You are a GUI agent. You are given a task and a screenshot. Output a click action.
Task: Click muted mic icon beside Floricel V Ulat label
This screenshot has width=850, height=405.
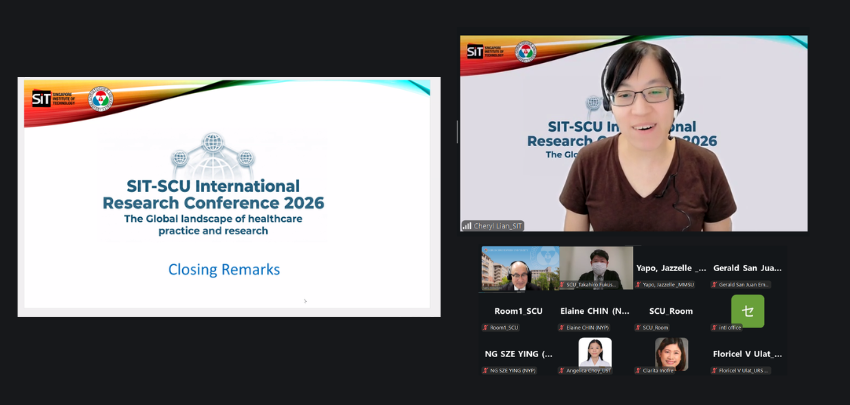click(x=715, y=371)
